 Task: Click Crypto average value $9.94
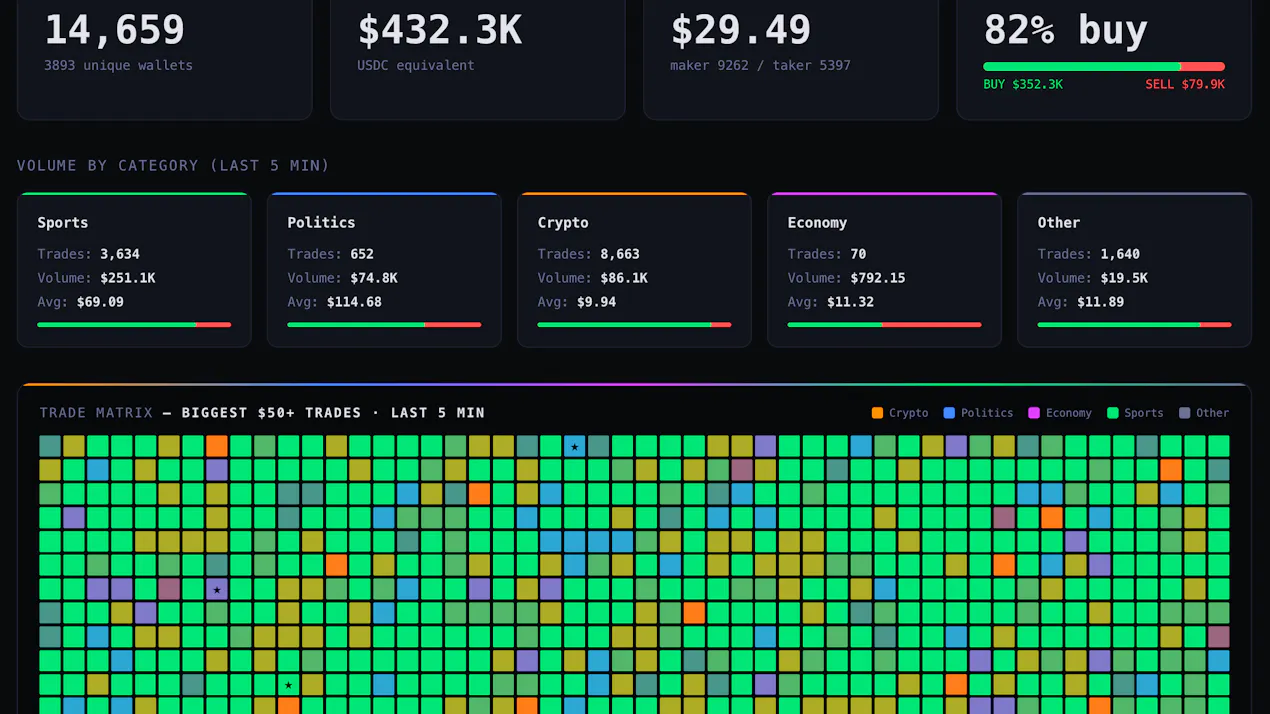click(596, 302)
